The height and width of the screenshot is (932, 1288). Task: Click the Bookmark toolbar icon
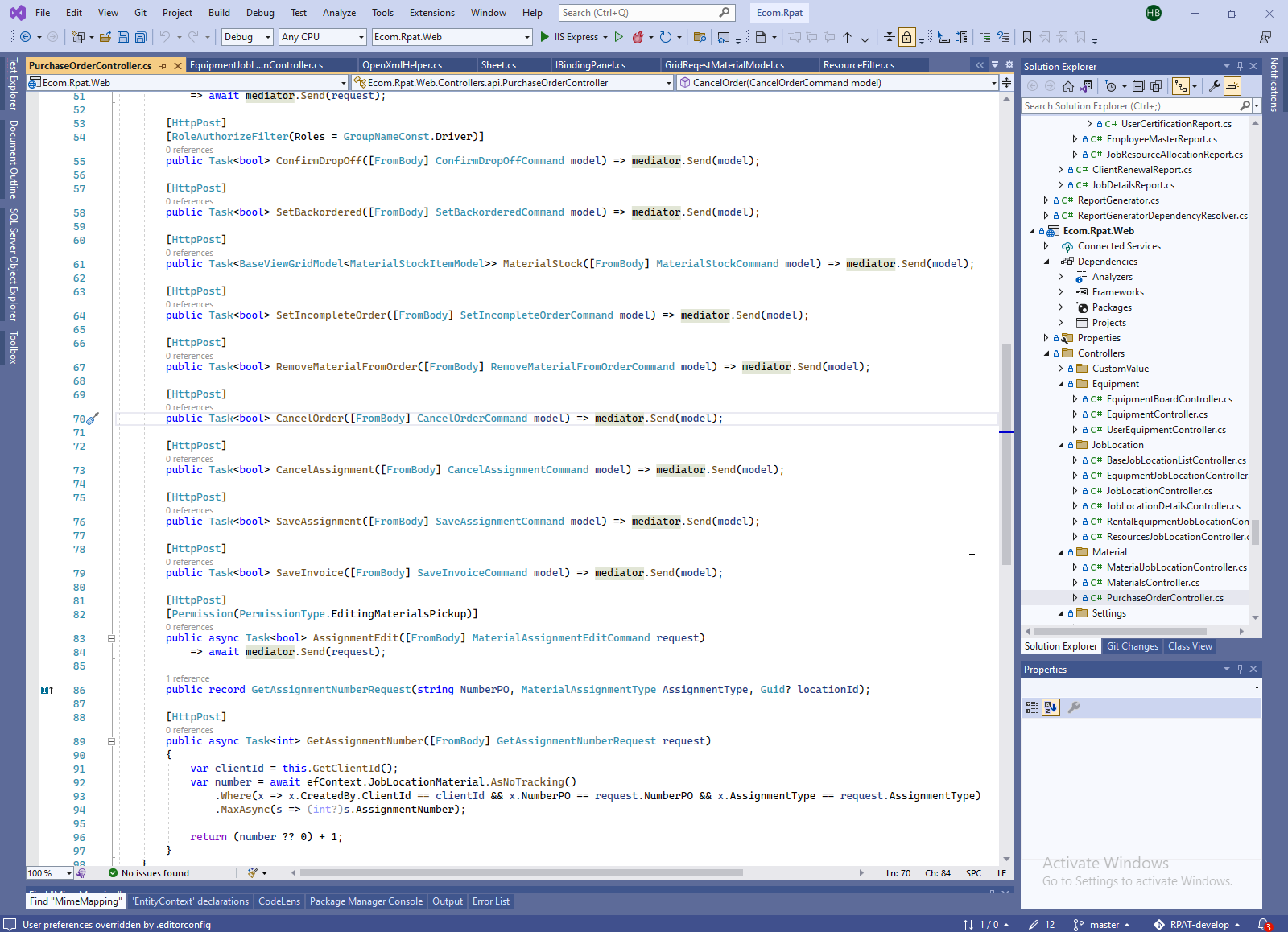click(x=1027, y=37)
